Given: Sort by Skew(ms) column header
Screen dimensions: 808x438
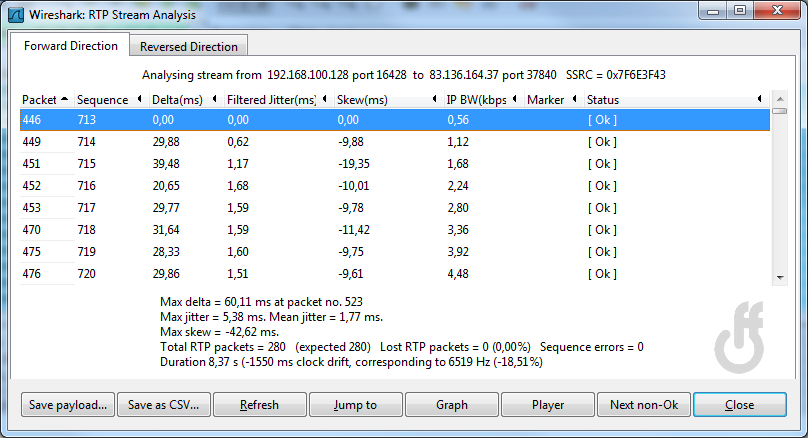Looking at the screenshot, I should pyautogui.click(x=387, y=99).
